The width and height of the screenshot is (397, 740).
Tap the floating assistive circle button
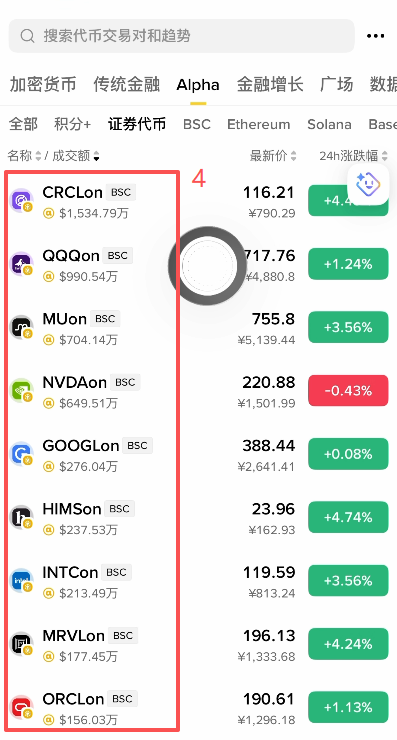[x=207, y=266]
